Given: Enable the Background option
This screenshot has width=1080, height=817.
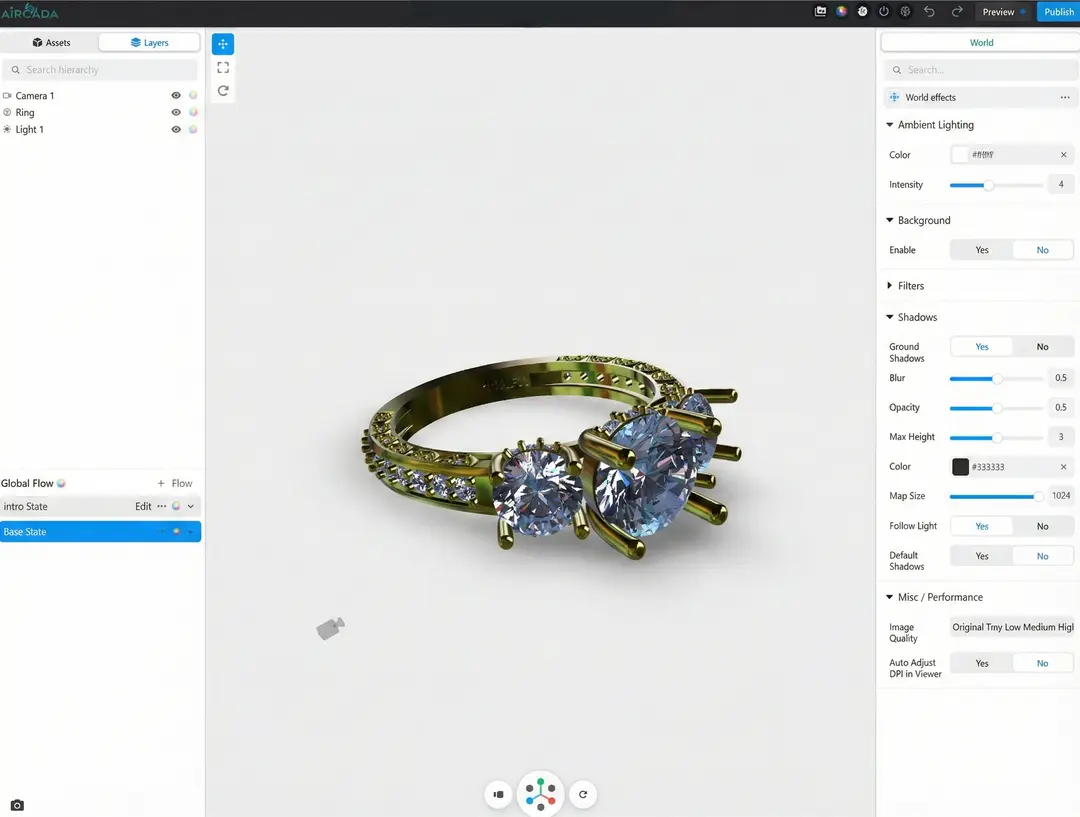Looking at the screenshot, I should coord(981,249).
